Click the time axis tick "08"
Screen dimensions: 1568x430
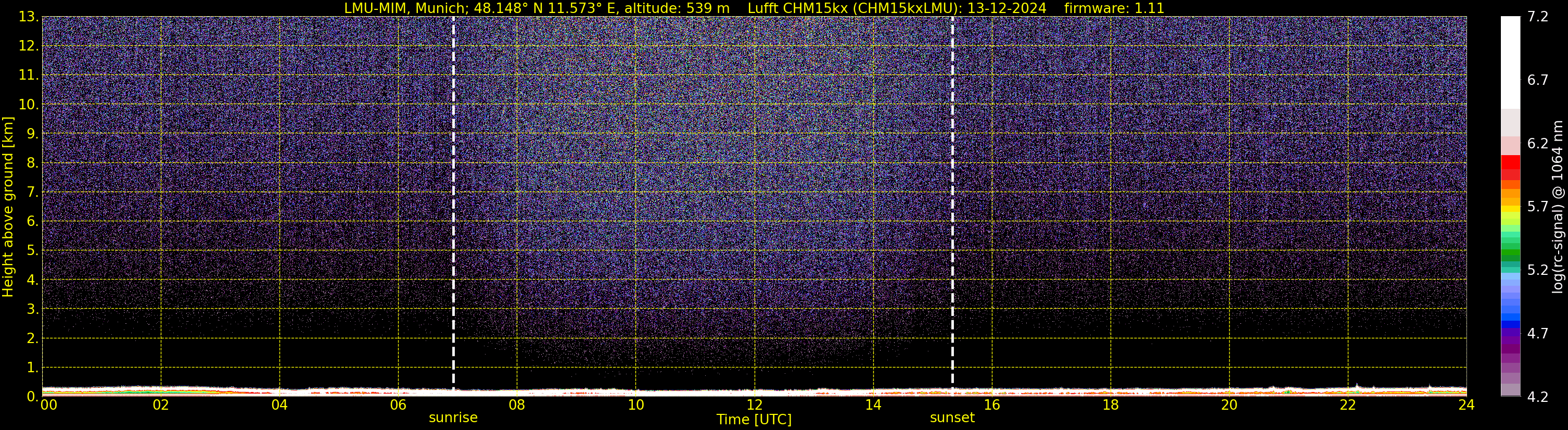(x=517, y=405)
